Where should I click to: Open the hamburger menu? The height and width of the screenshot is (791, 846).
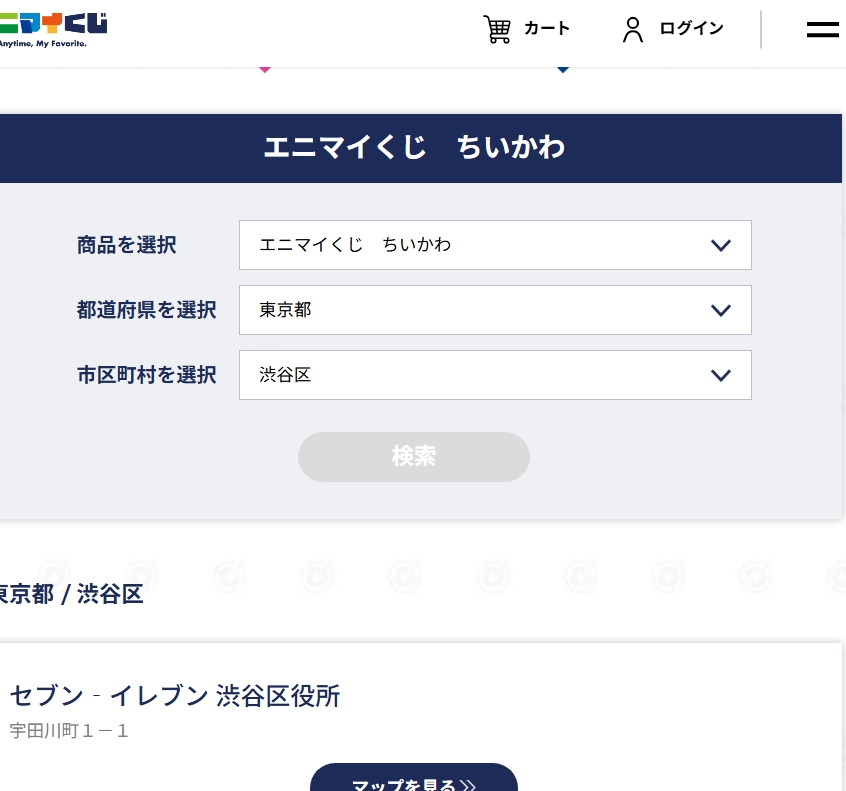tap(822, 30)
